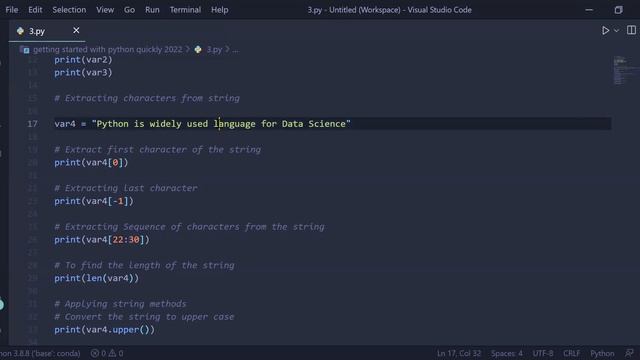Close the 3.py tab
The image size is (640, 360).
click(x=76, y=31)
